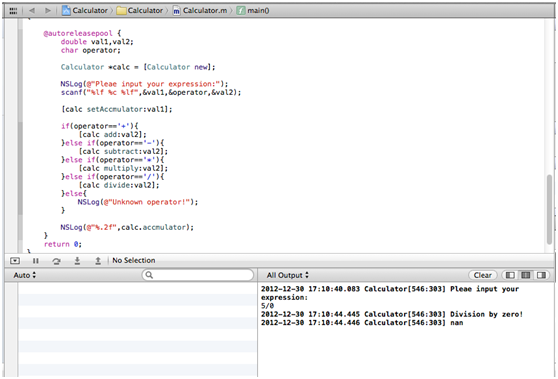
Task: Open the main() function breadcrumb
Action: (253, 11)
